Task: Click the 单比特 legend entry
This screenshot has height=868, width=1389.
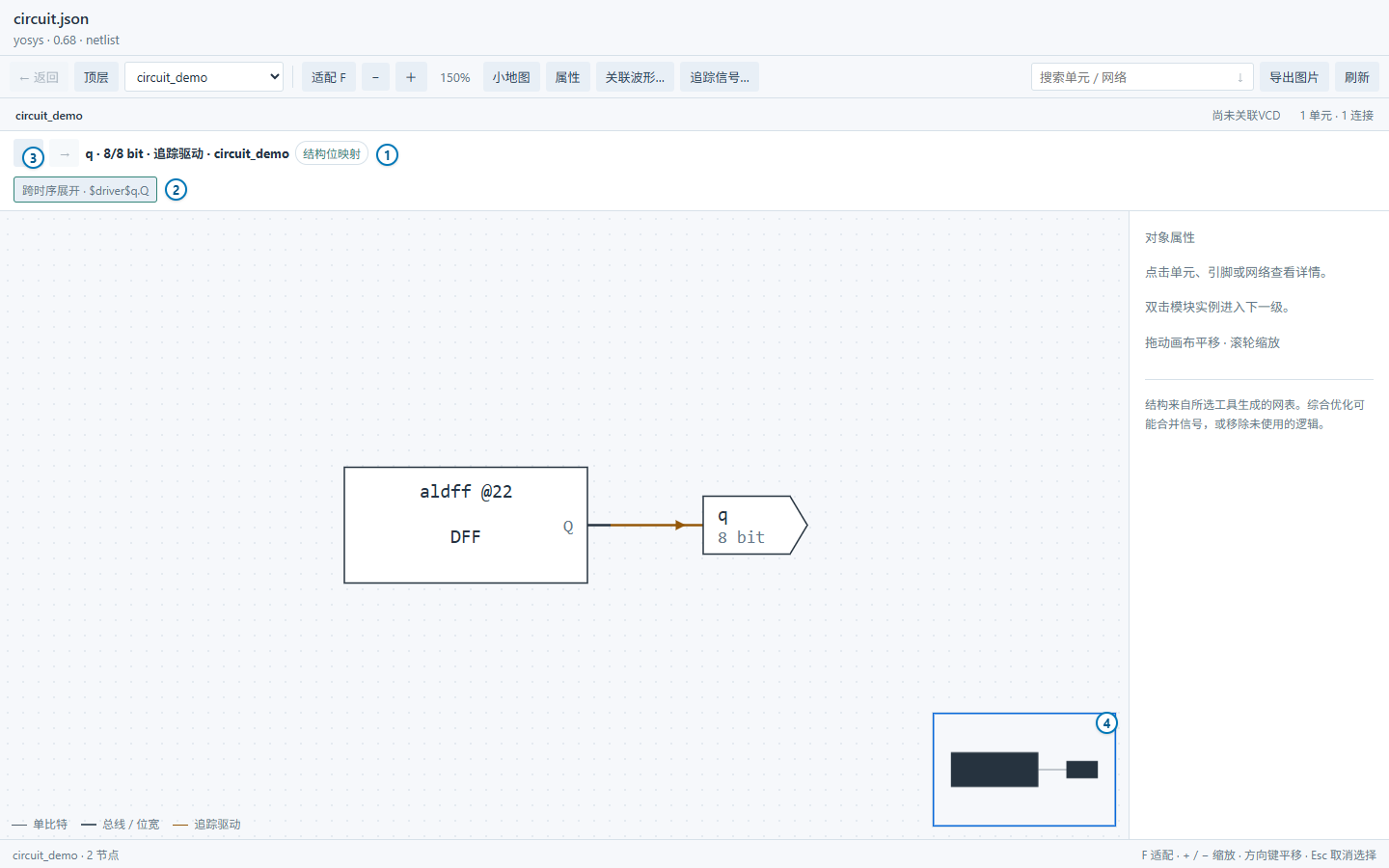Action: pyautogui.click(x=40, y=825)
